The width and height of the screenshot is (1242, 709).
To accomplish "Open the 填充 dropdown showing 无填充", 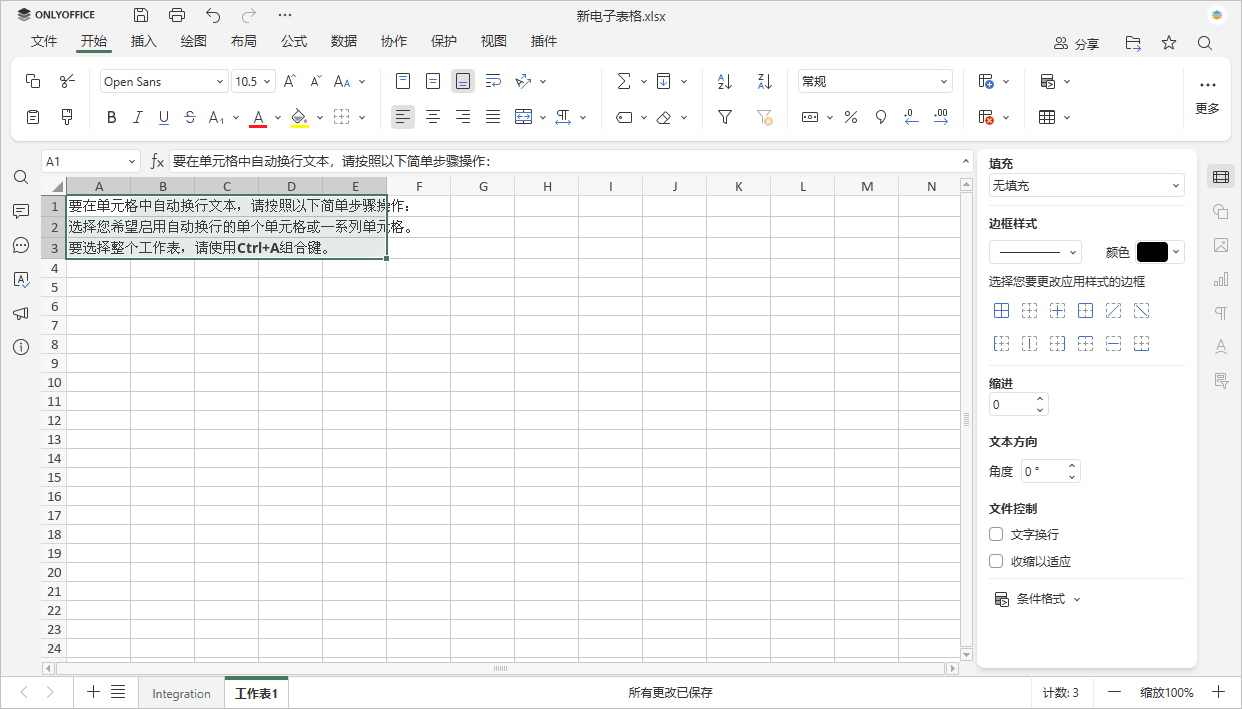I will point(1086,185).
